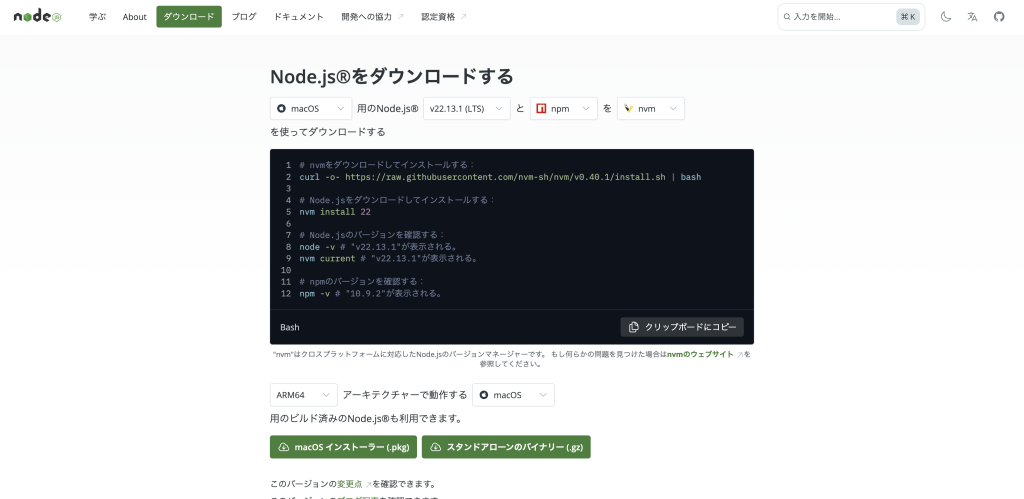The width and height of the screenshot is (1024, 499).
Task: Click the copy icon on clipboard button
Action: click(x=634, y=327)
